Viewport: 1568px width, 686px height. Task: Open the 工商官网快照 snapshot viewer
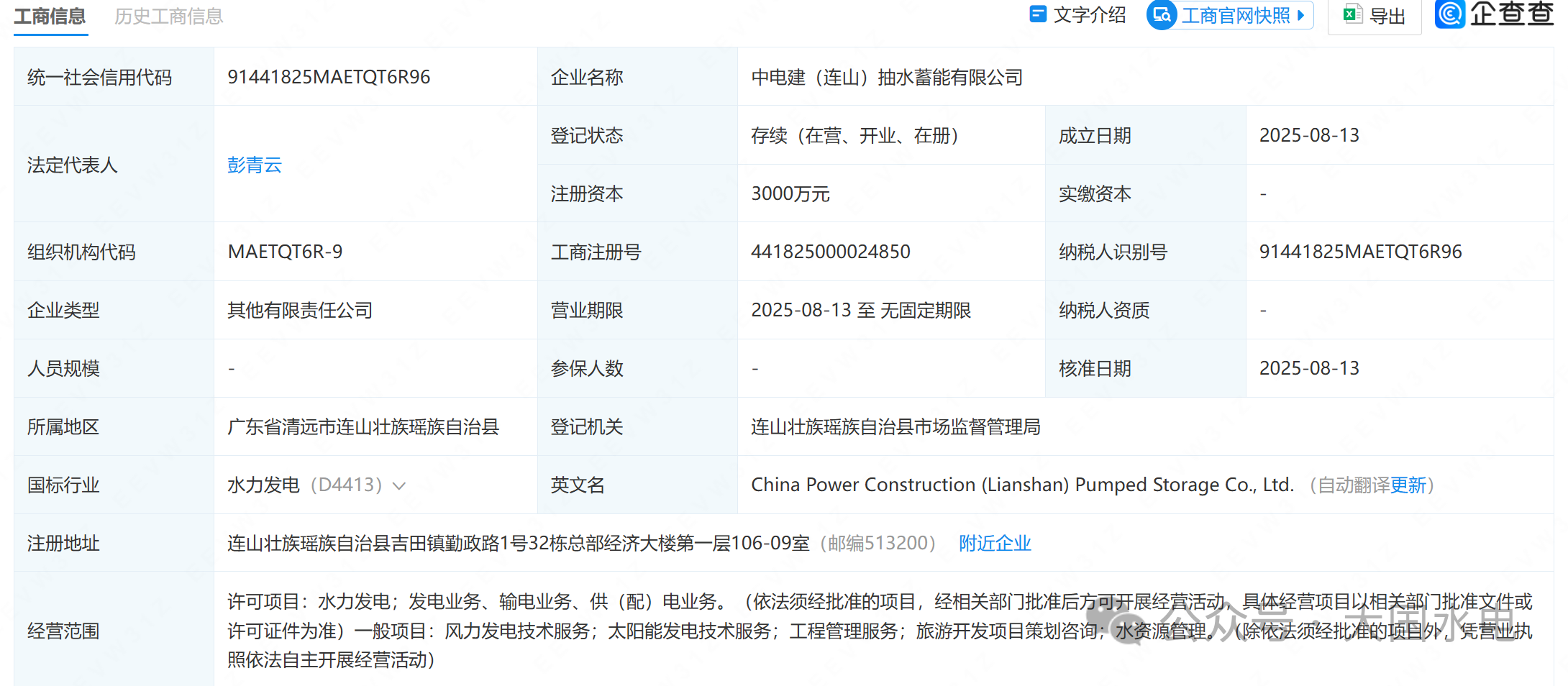1234,16
